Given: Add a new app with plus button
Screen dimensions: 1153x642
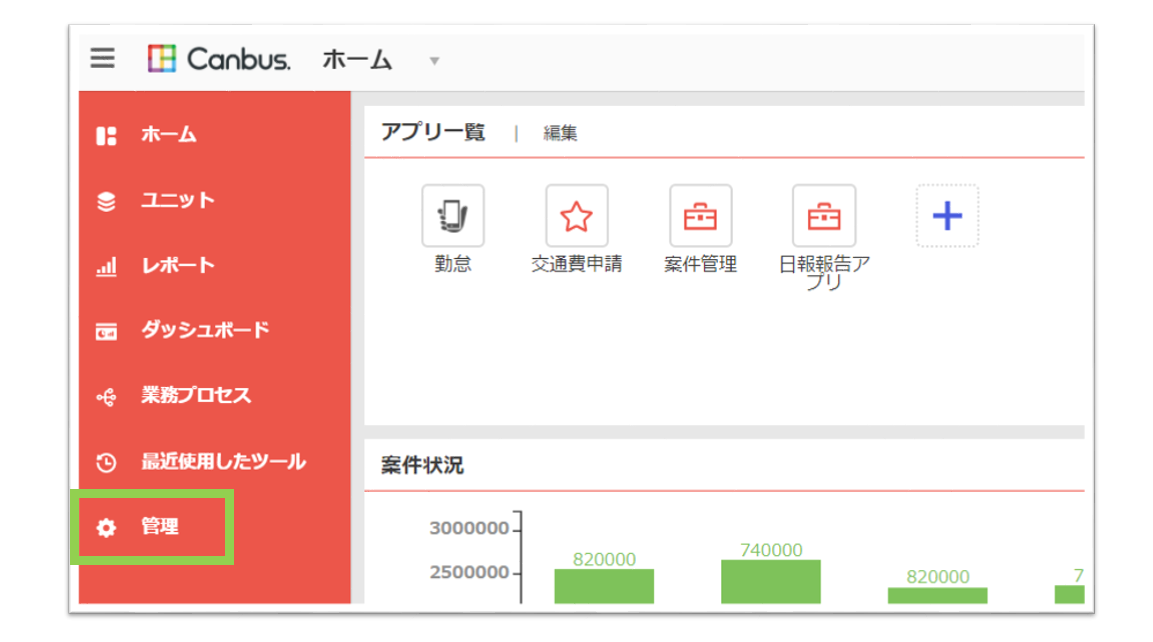Looking at the screenshot, I should pos(947,215).
